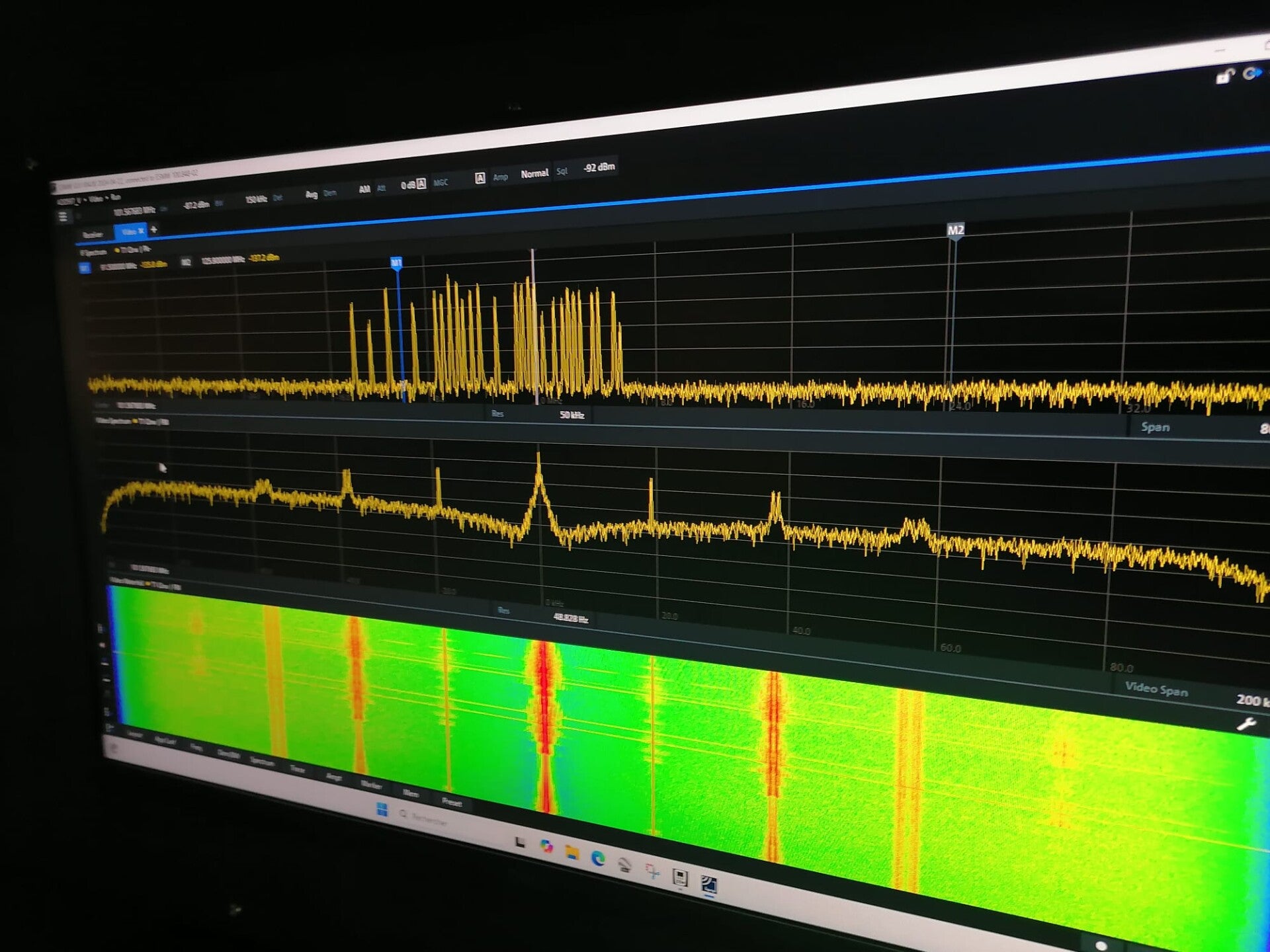Click the Preset button in bottom toolbar
Screen dimensions: 1270x952
click(452, 802)
